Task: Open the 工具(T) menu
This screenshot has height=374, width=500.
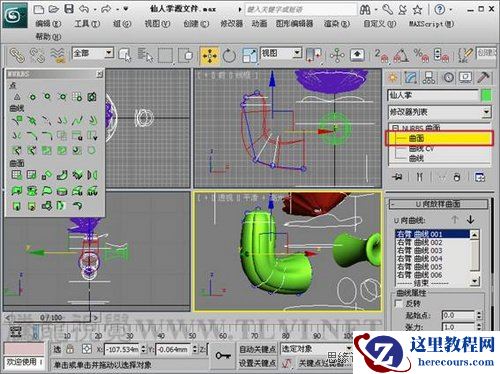Action: point(87,24)
